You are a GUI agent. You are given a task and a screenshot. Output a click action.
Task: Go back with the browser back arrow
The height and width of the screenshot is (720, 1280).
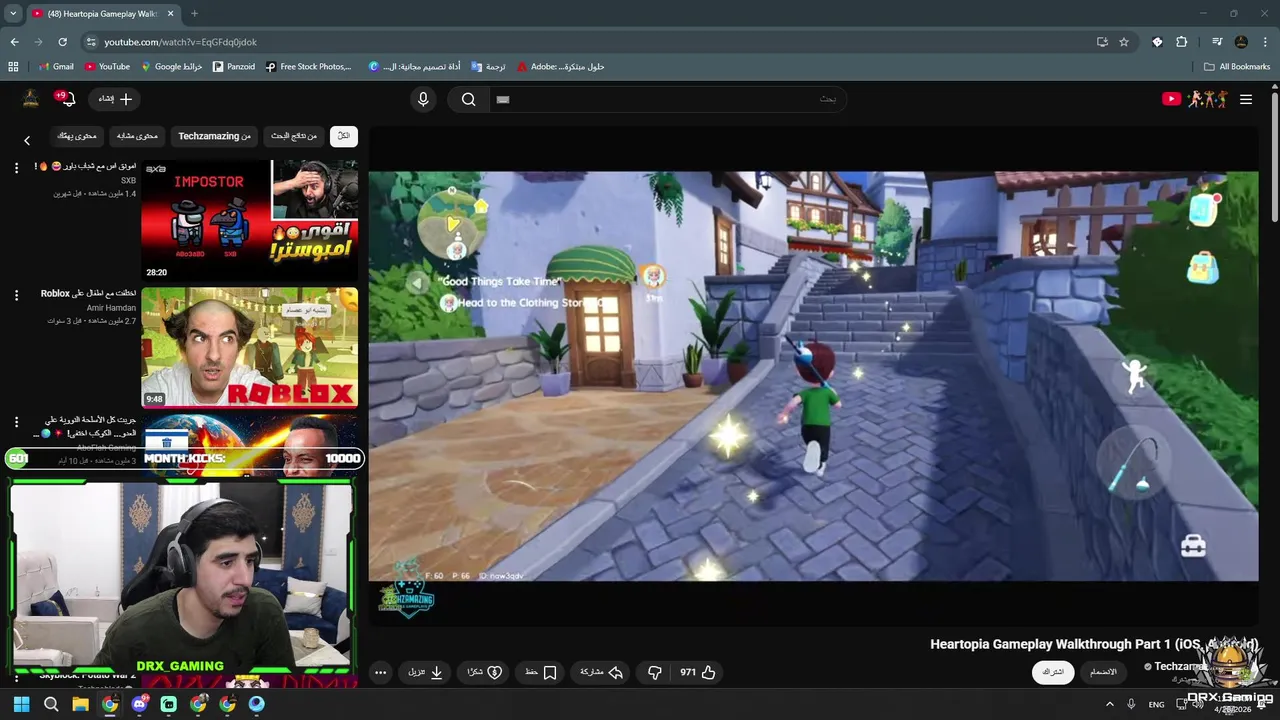point(14,42)
